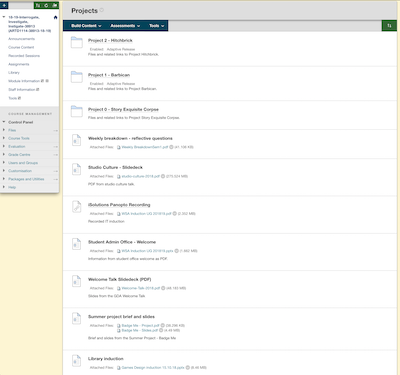Image resolution: width=400 pixels, height=375 pixels.
Task: Open Recorded Sessions in course menu
Action: pos(24,56)
